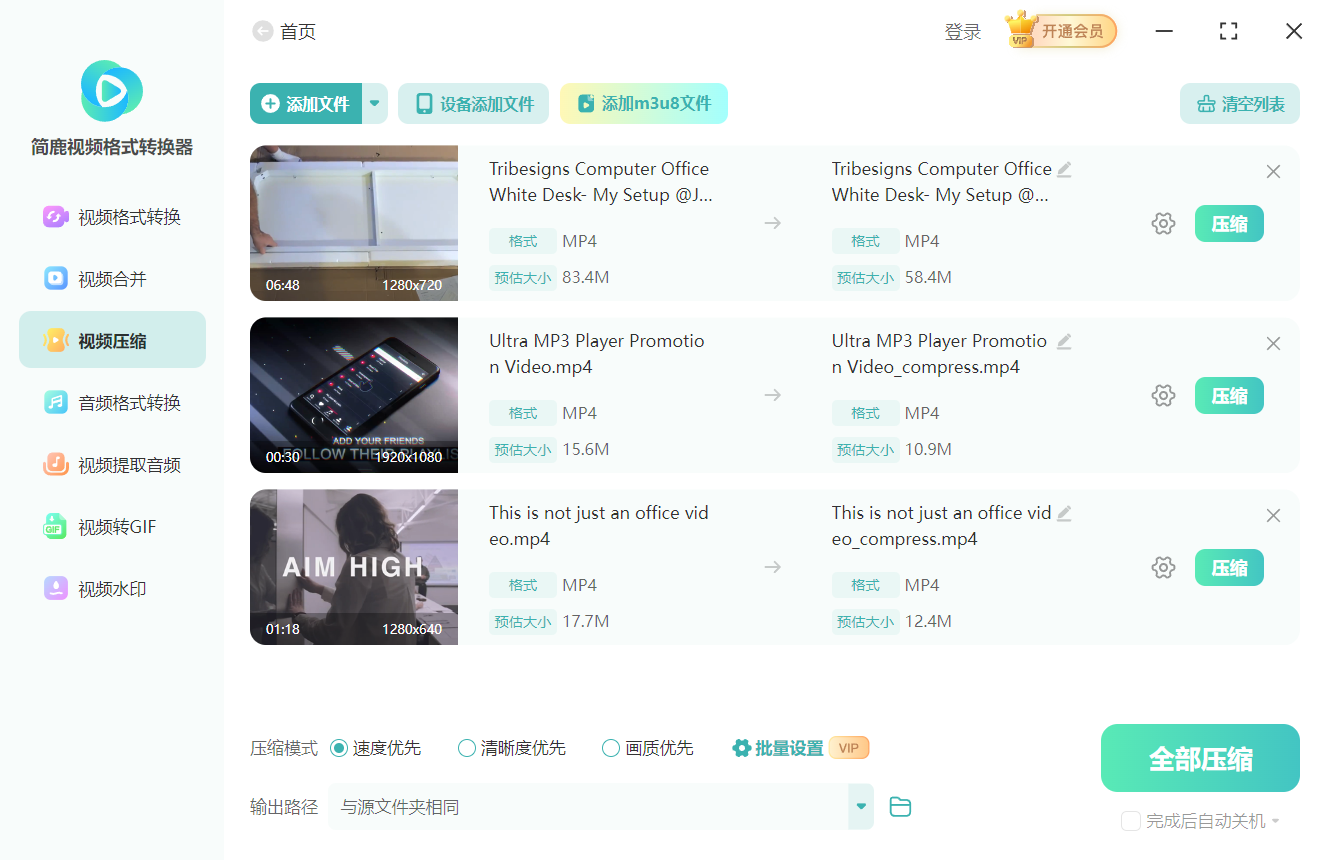Go to 视频转GIF in the sidebar
1326x860 pixels.
coord(112,527)
